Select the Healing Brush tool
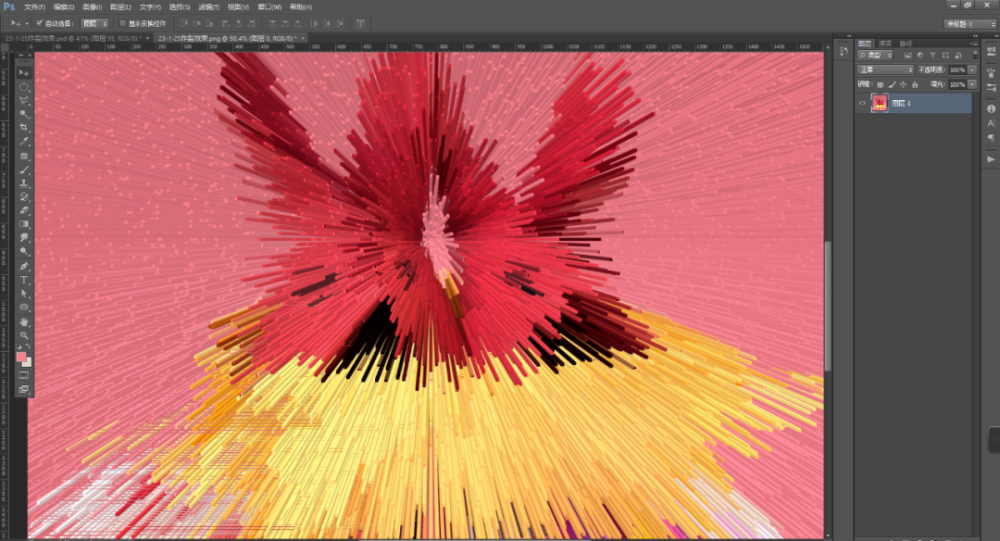Image resolution: width=1000 pixels, height=541 pixels. click(24, 156)
